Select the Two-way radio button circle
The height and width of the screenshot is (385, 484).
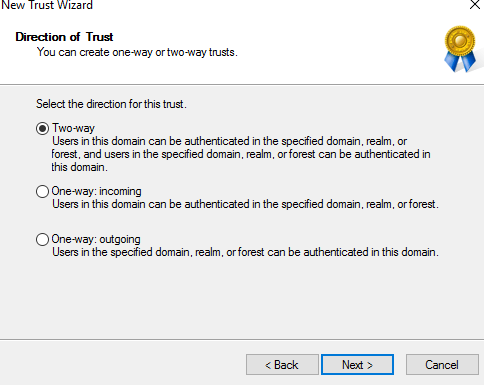coord(42,128)
